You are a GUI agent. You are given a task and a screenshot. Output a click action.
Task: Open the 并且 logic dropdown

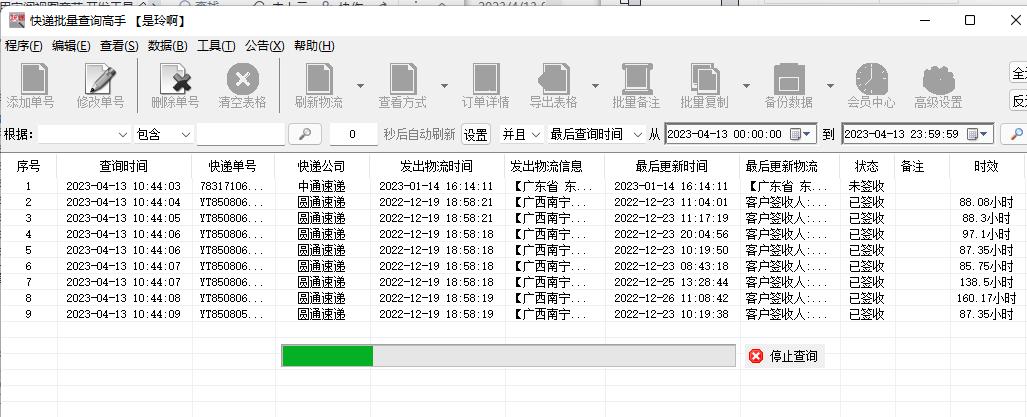521,134
